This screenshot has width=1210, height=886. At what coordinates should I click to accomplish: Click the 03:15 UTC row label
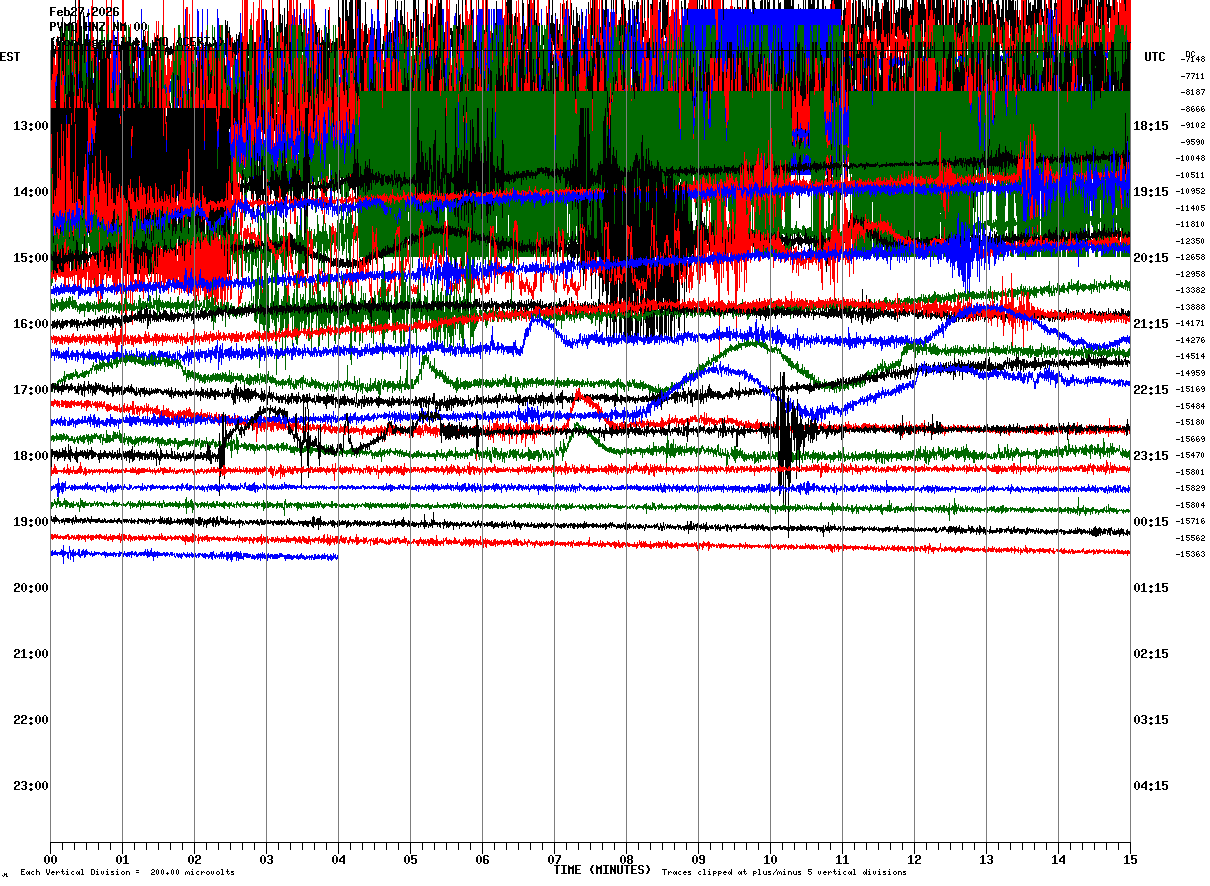coord(1151,720)
